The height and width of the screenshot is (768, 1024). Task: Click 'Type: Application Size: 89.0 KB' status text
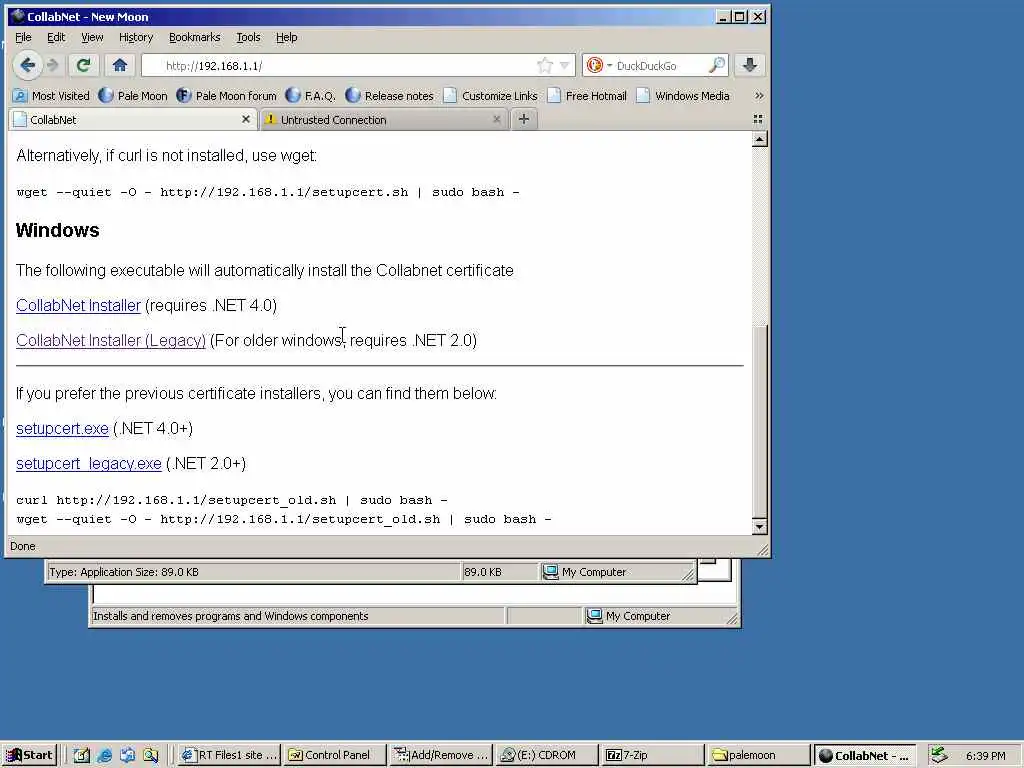tap(124, 572)
